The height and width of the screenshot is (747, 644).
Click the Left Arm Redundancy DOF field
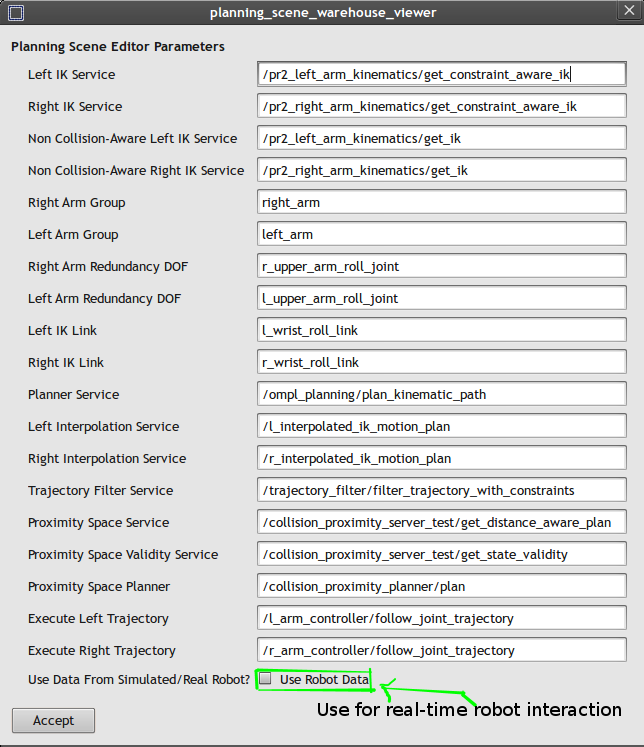pos(441,299)
